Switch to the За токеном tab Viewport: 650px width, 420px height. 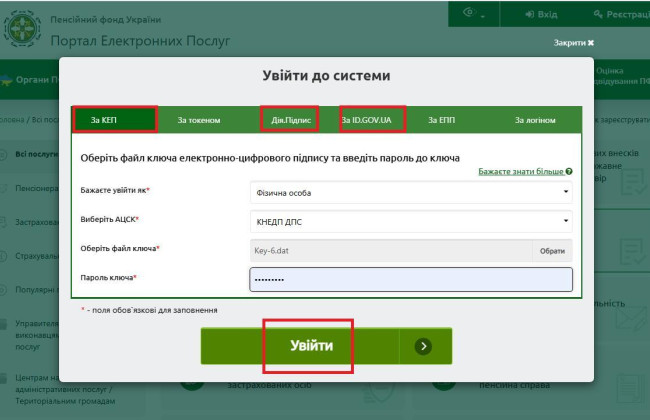click(x=199, y=120)
